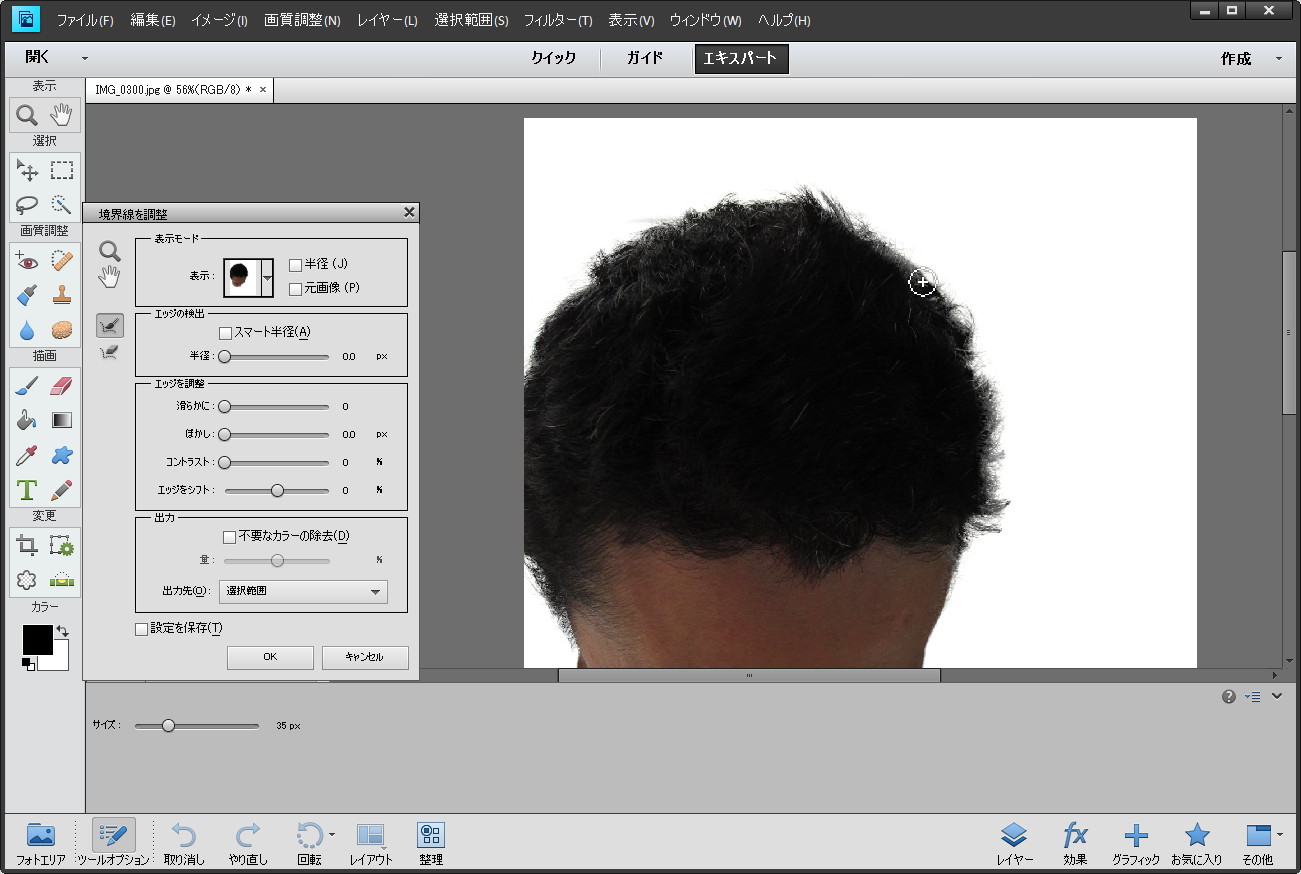Select the Recompose tool

62,545
